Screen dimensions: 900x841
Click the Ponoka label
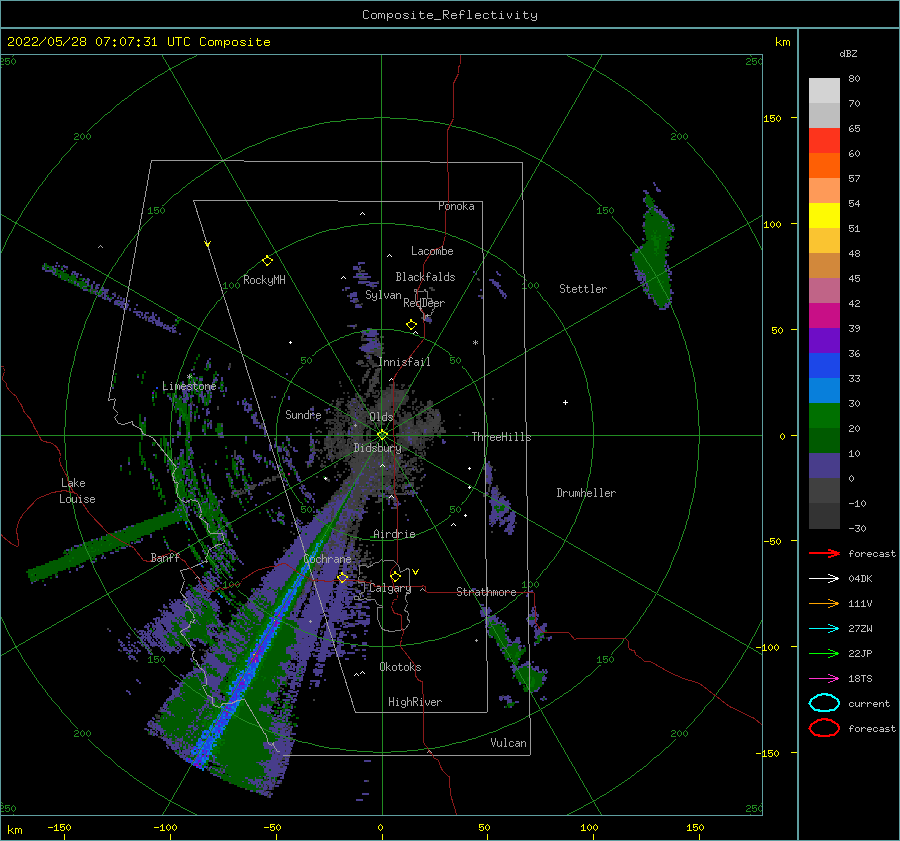(x=456, y=206)
